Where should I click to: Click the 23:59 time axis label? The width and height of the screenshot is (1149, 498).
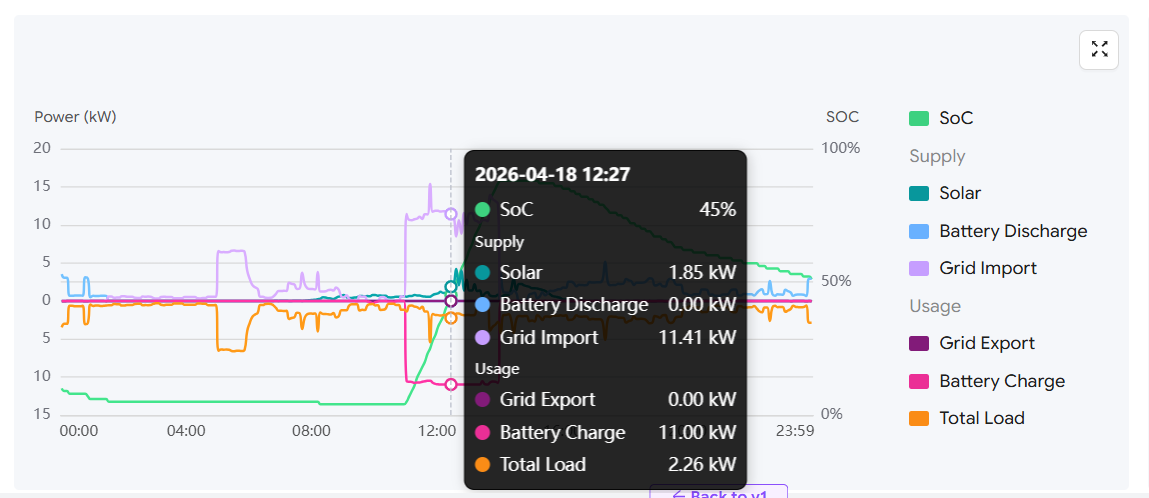click(x=795, y=431)
